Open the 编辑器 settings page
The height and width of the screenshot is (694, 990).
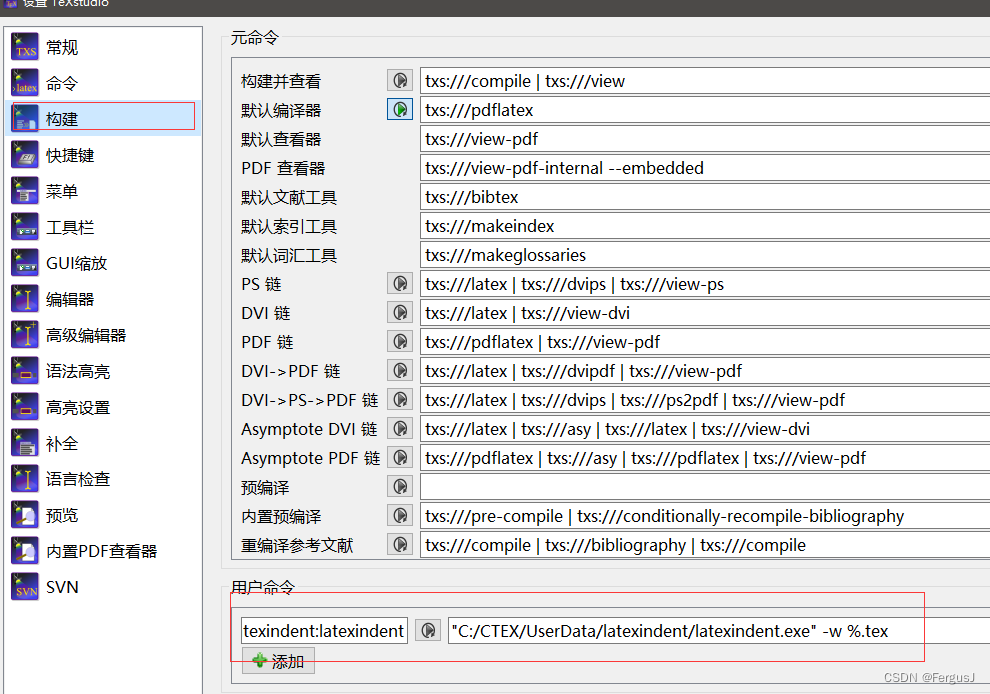click(x=104, y=299)
